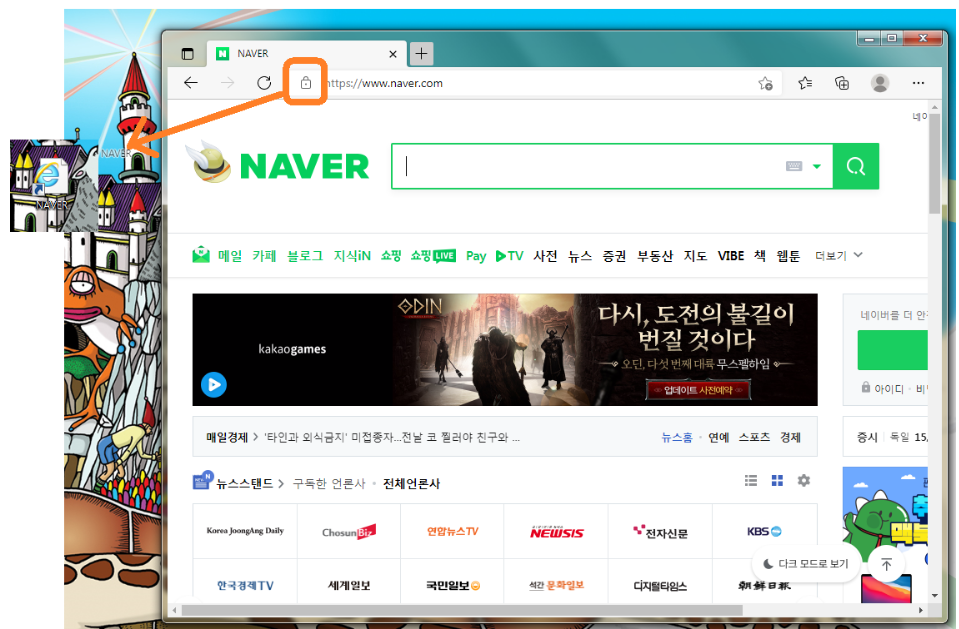Open 책 menu item
The image size is (959, 629).
pyautogui.click(x=760, y=255)
